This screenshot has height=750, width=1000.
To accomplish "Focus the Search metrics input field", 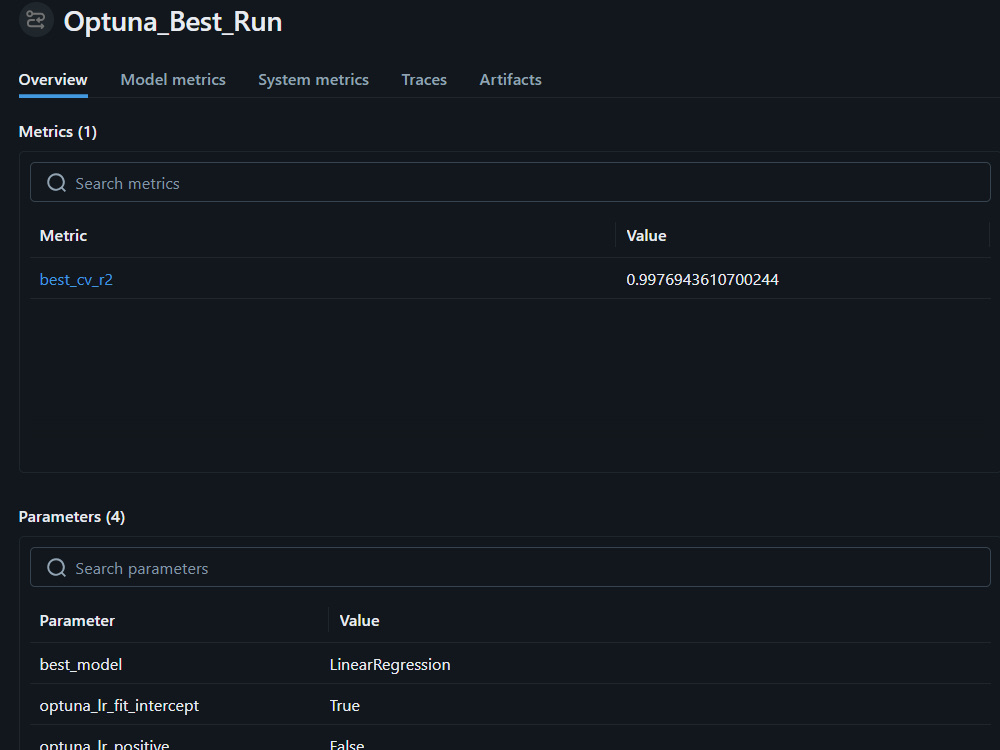I will (510, 182).
